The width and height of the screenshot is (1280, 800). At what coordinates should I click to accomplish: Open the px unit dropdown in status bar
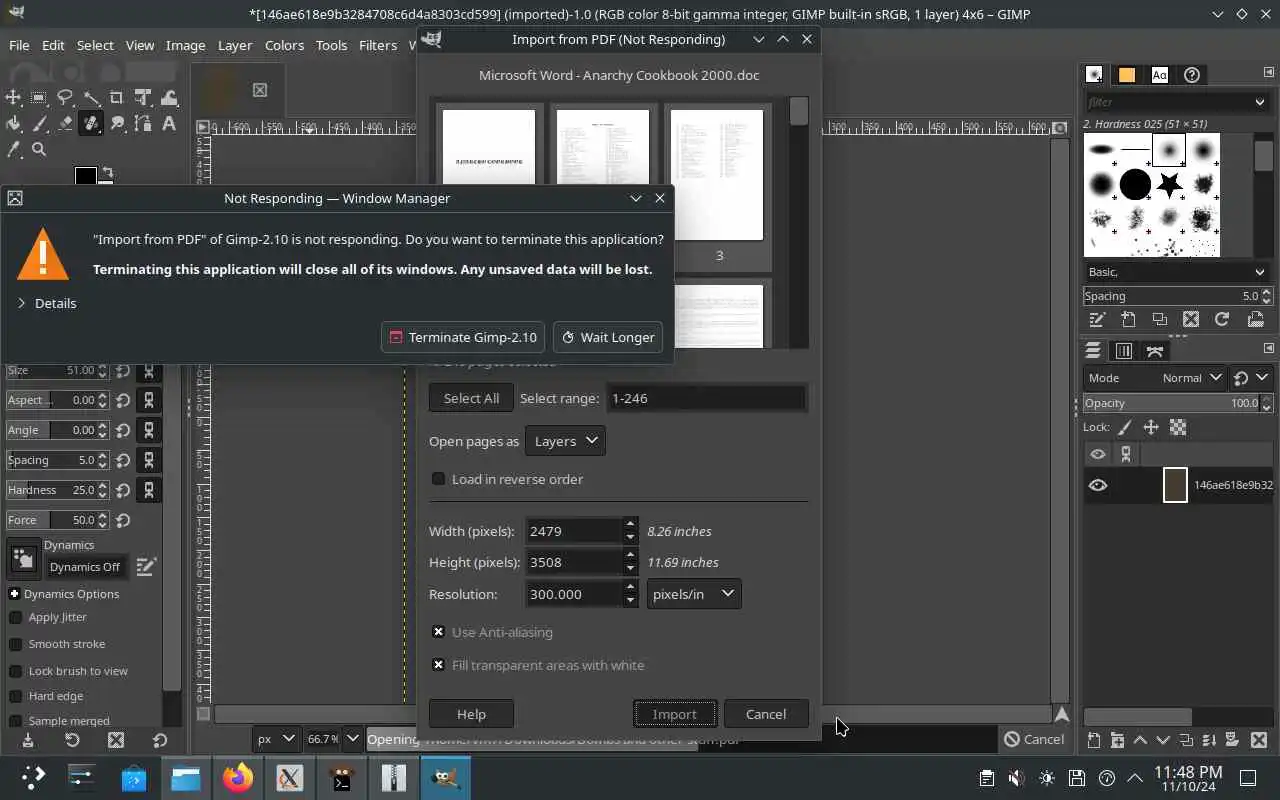[x=276, y=739]
